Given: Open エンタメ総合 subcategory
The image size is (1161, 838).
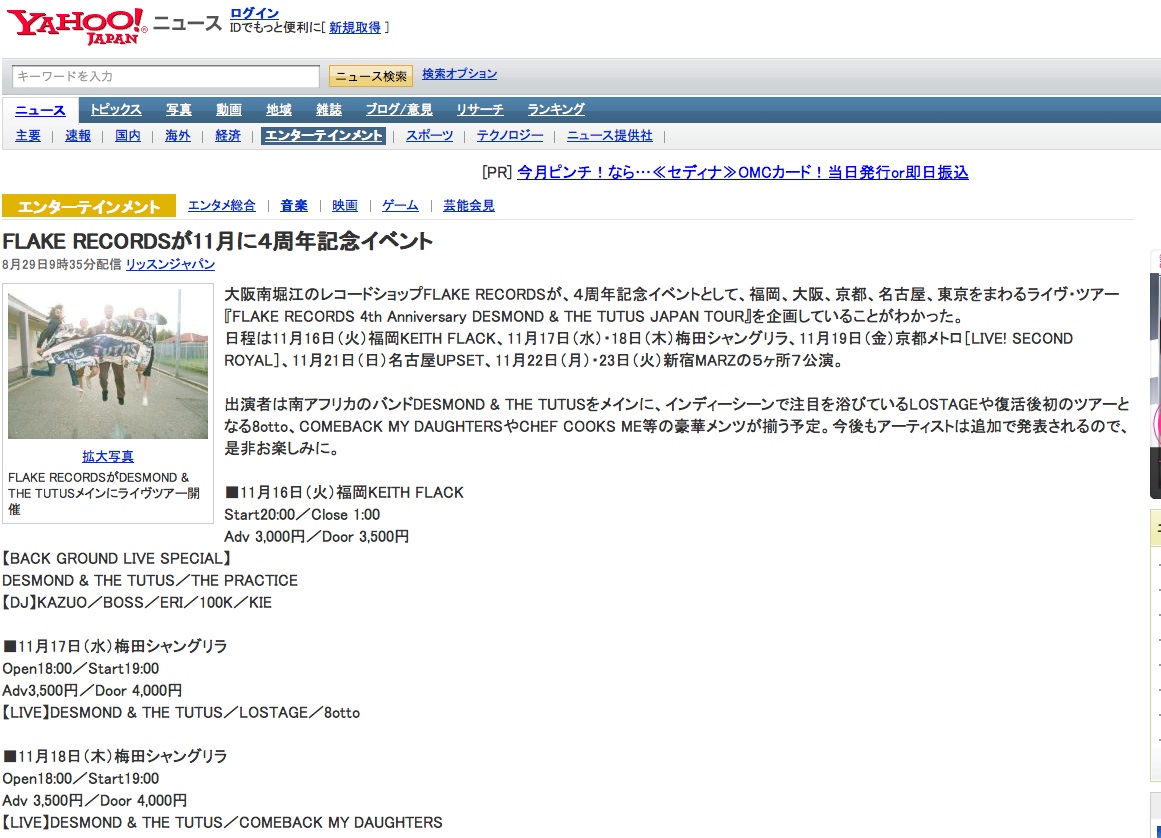Looking at the screenshot, I should coord(221,206).
